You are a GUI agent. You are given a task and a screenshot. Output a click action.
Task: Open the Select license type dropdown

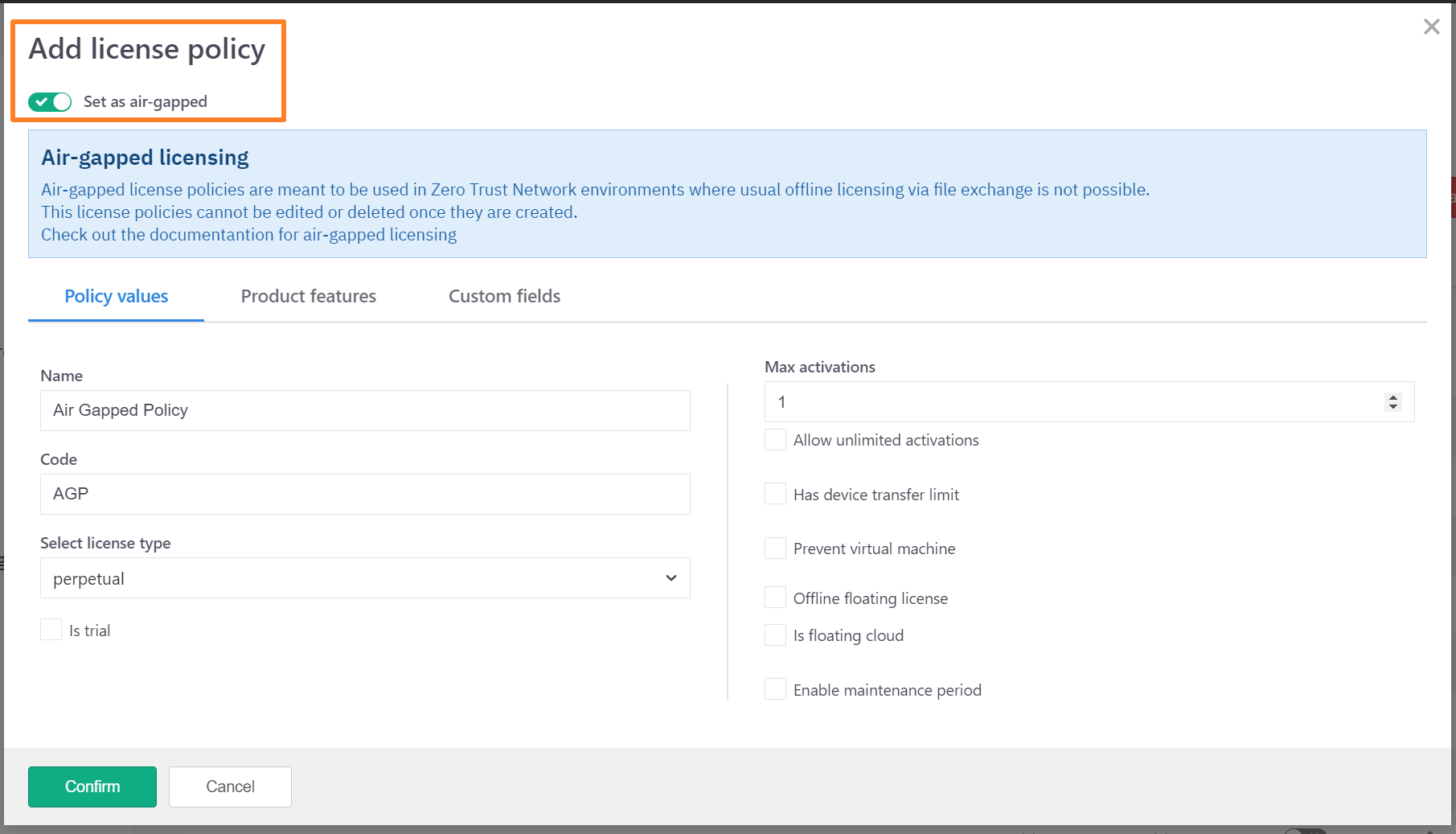(365, 578)
